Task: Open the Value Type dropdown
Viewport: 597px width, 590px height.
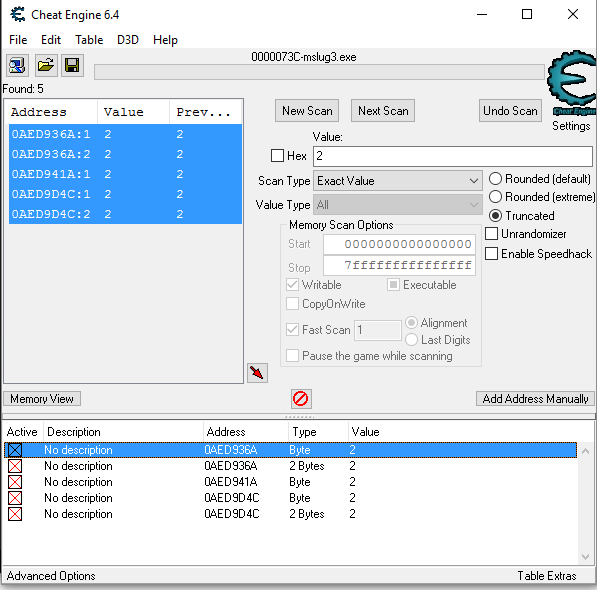Action: pyautogui.click(x=398, y=205)
